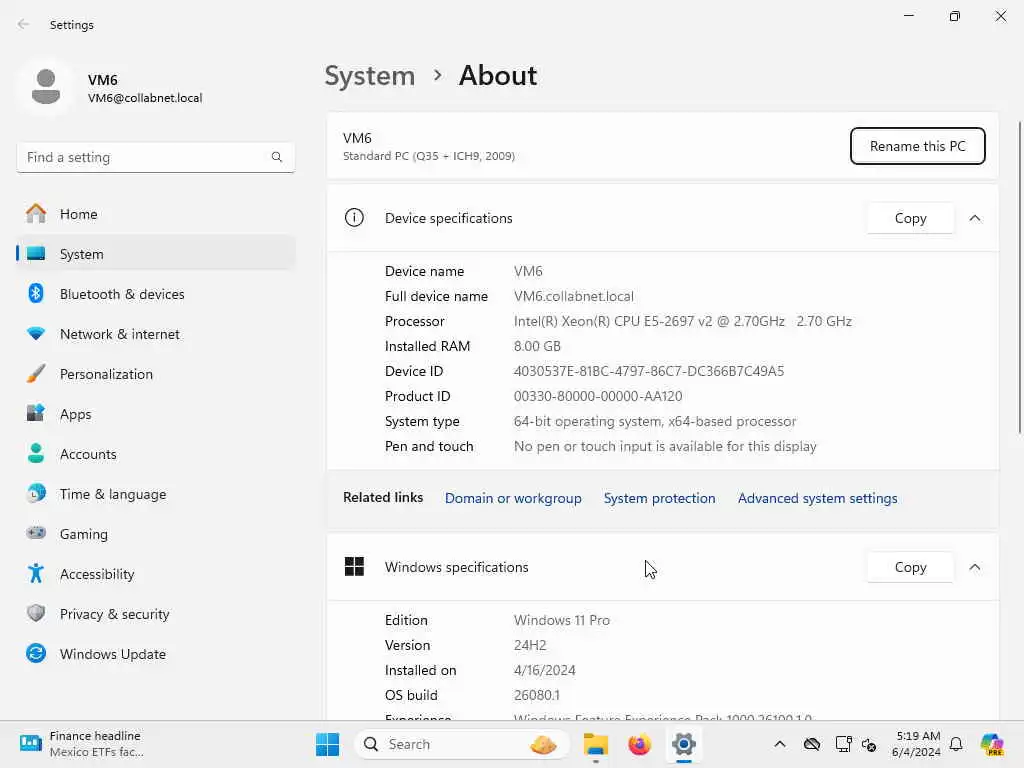Click the clock showing 5:19 AM
Image resolution: width=1024 pixels, height=768 pixels.
click(918, 735)
